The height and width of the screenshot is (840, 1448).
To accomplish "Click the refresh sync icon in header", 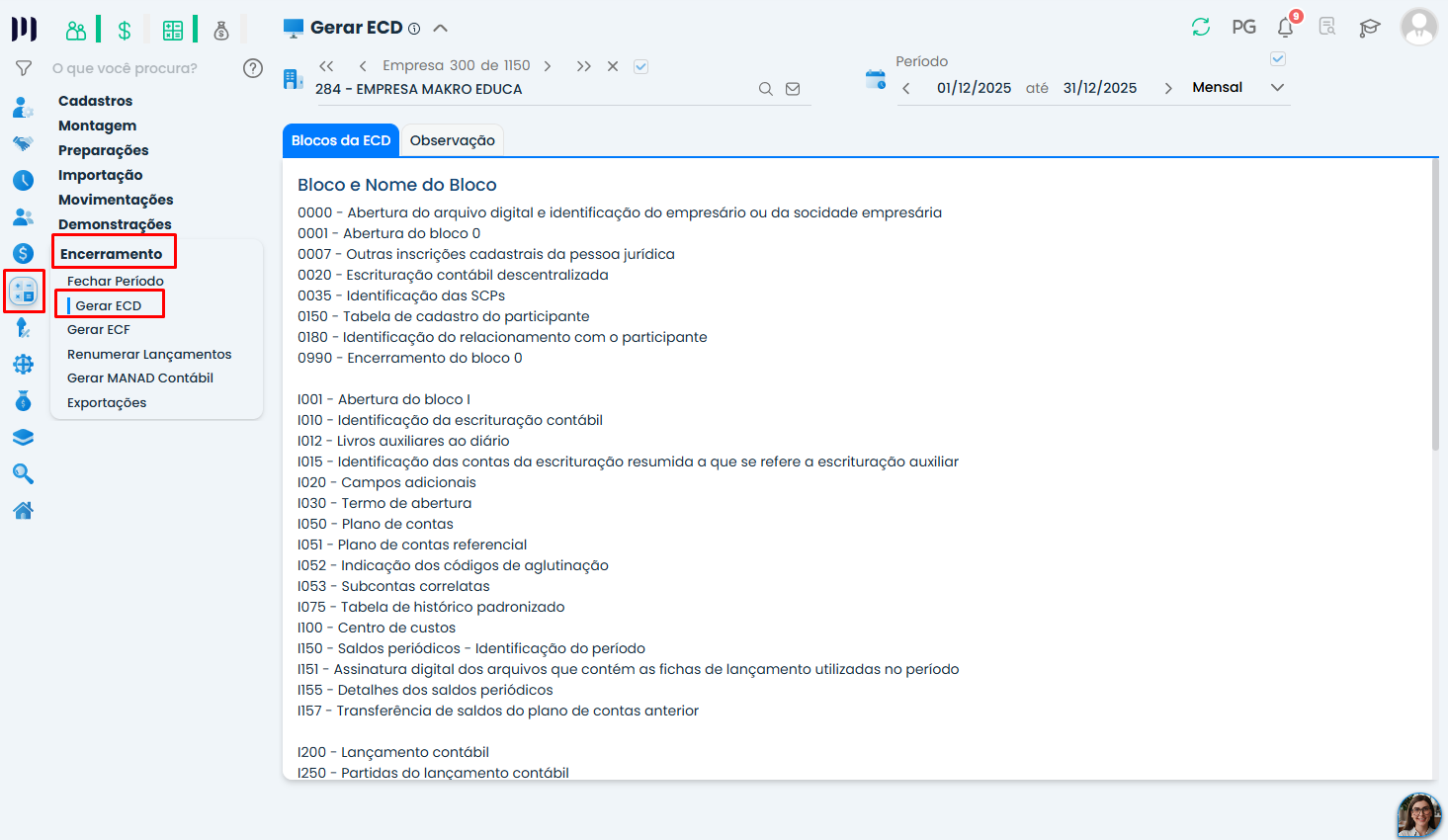I will tap(1201, 28).
